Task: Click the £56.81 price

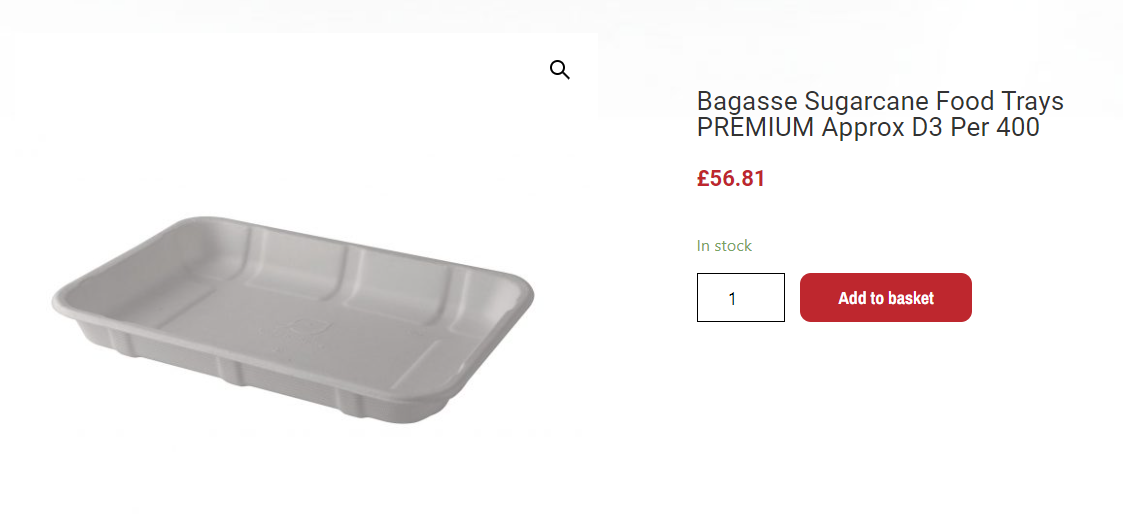Action: 731,179
